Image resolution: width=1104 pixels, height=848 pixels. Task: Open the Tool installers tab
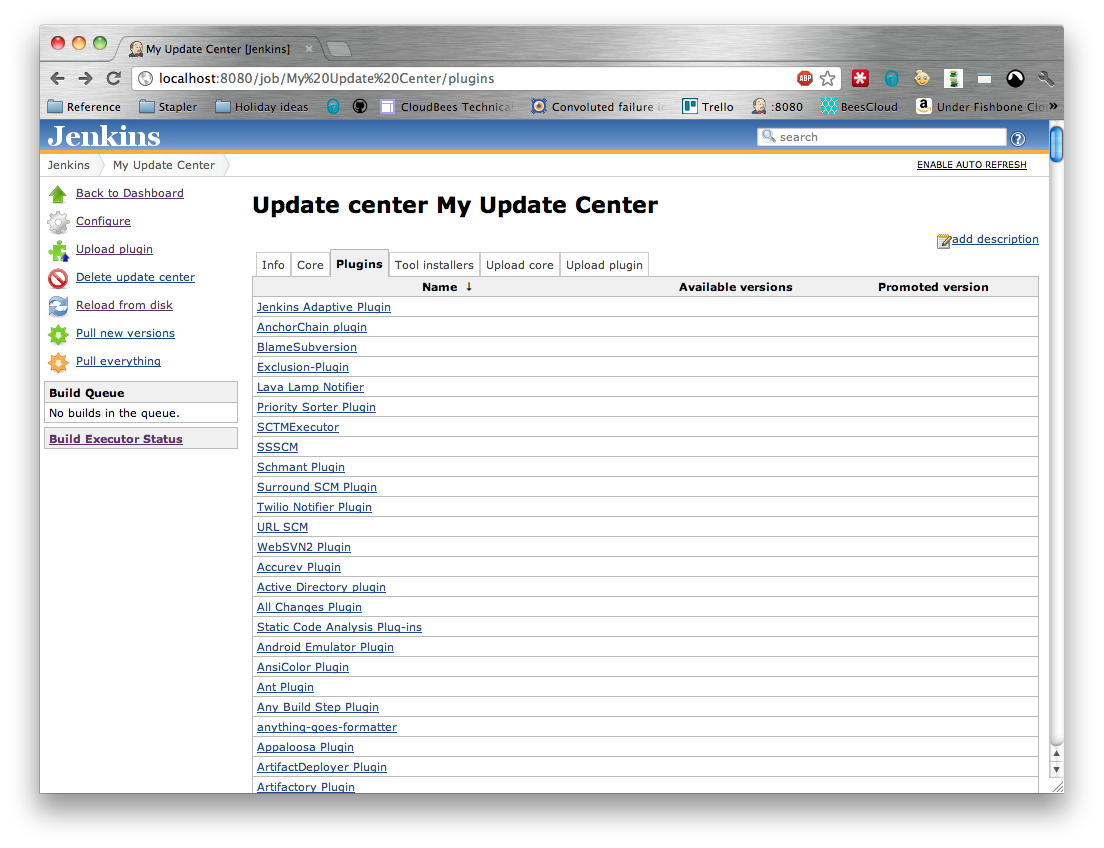[434, 265]
